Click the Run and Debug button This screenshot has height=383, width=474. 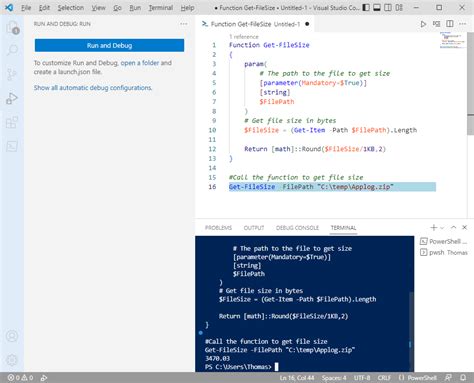pyautogui.click(x=109, y=45)
